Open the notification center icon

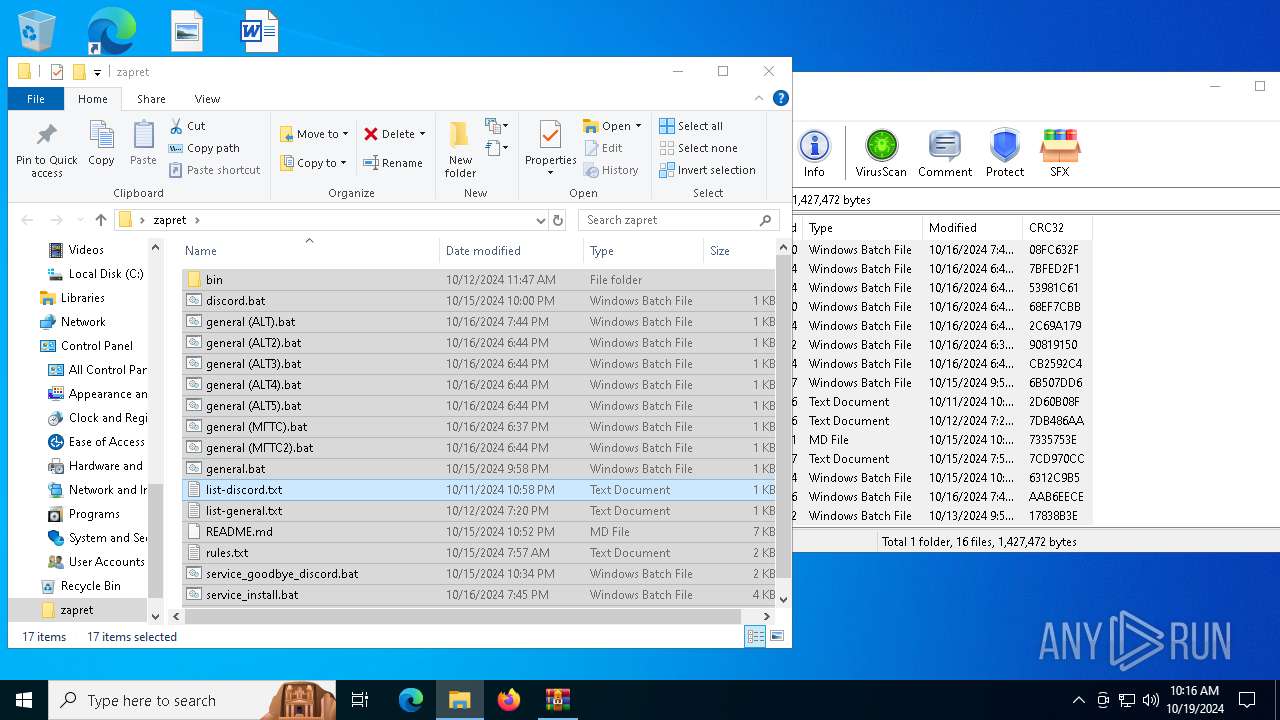[1247, 700]
